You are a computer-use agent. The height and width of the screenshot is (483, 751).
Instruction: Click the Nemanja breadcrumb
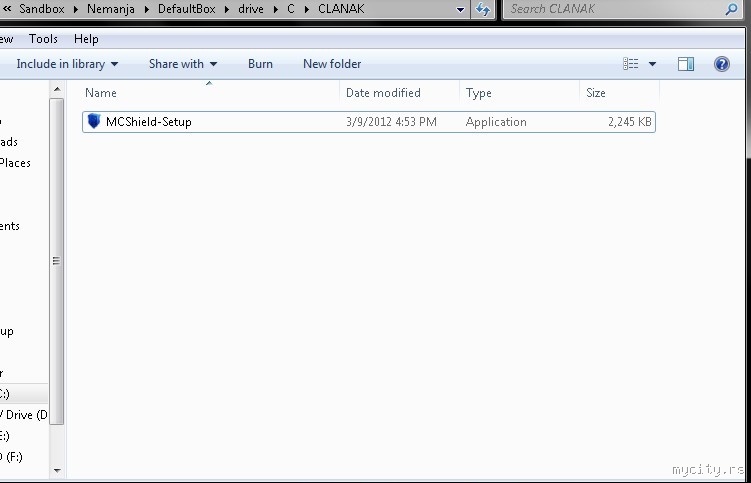click(111, 9)
